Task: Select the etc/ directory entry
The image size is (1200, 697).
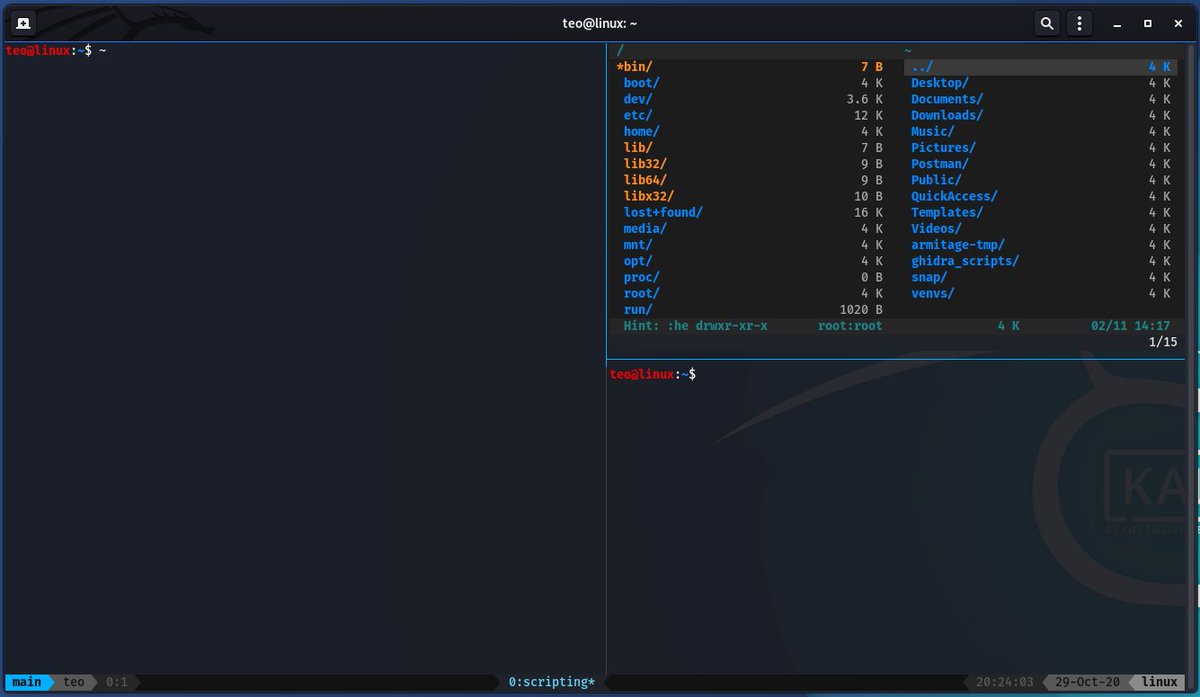Action: click(x=751, y=115)
